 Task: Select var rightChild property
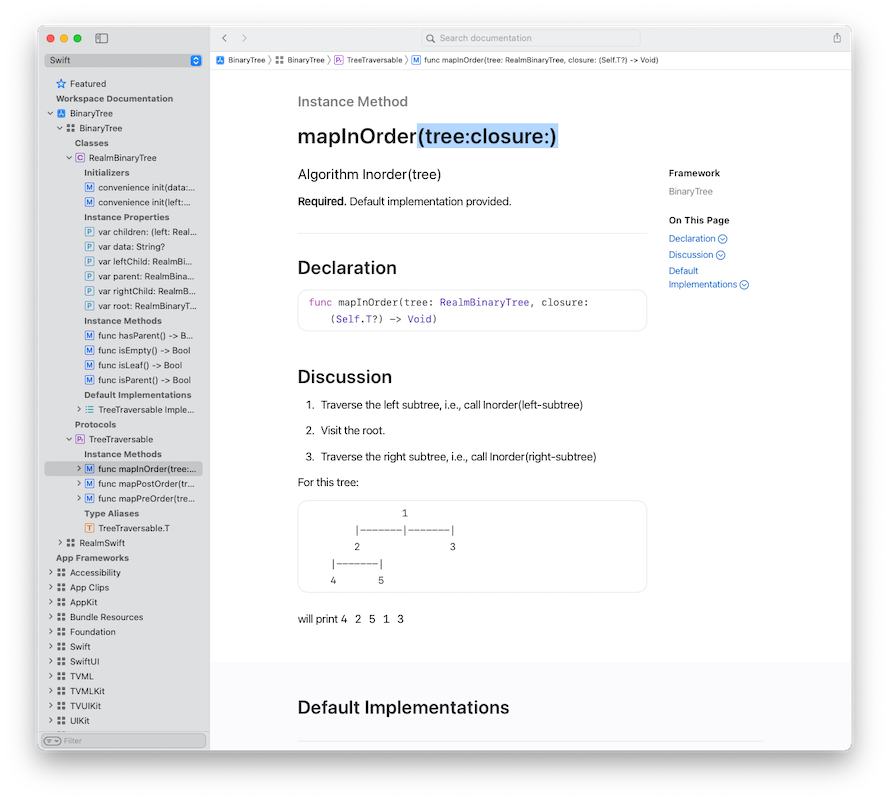(146, 291)
